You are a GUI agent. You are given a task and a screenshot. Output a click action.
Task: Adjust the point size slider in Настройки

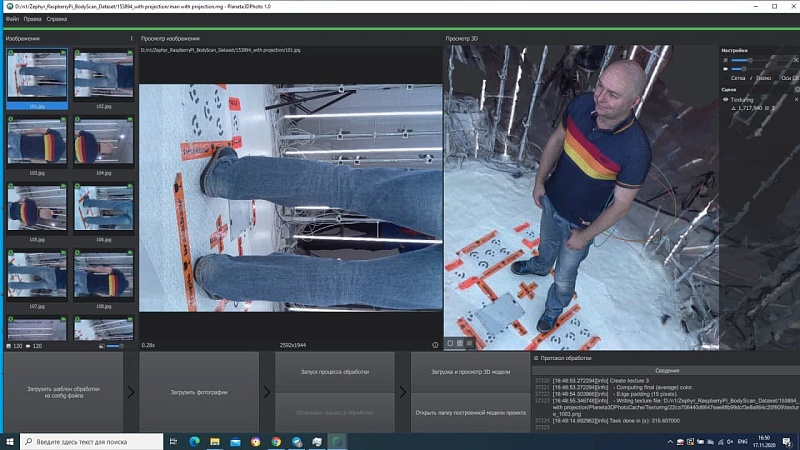(759, 60)
